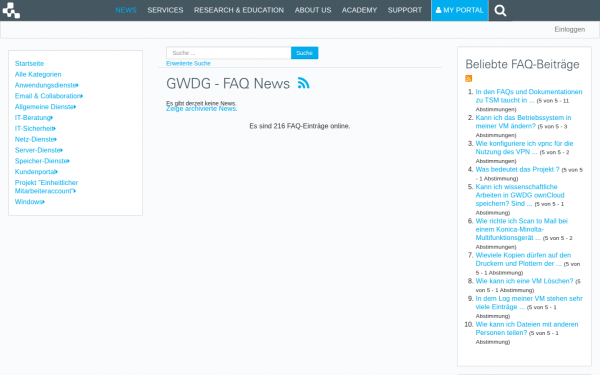Screen dimensions: 600x375
Task: Click the RSS feed icon beside FAQ News
Action: [303, 83]
